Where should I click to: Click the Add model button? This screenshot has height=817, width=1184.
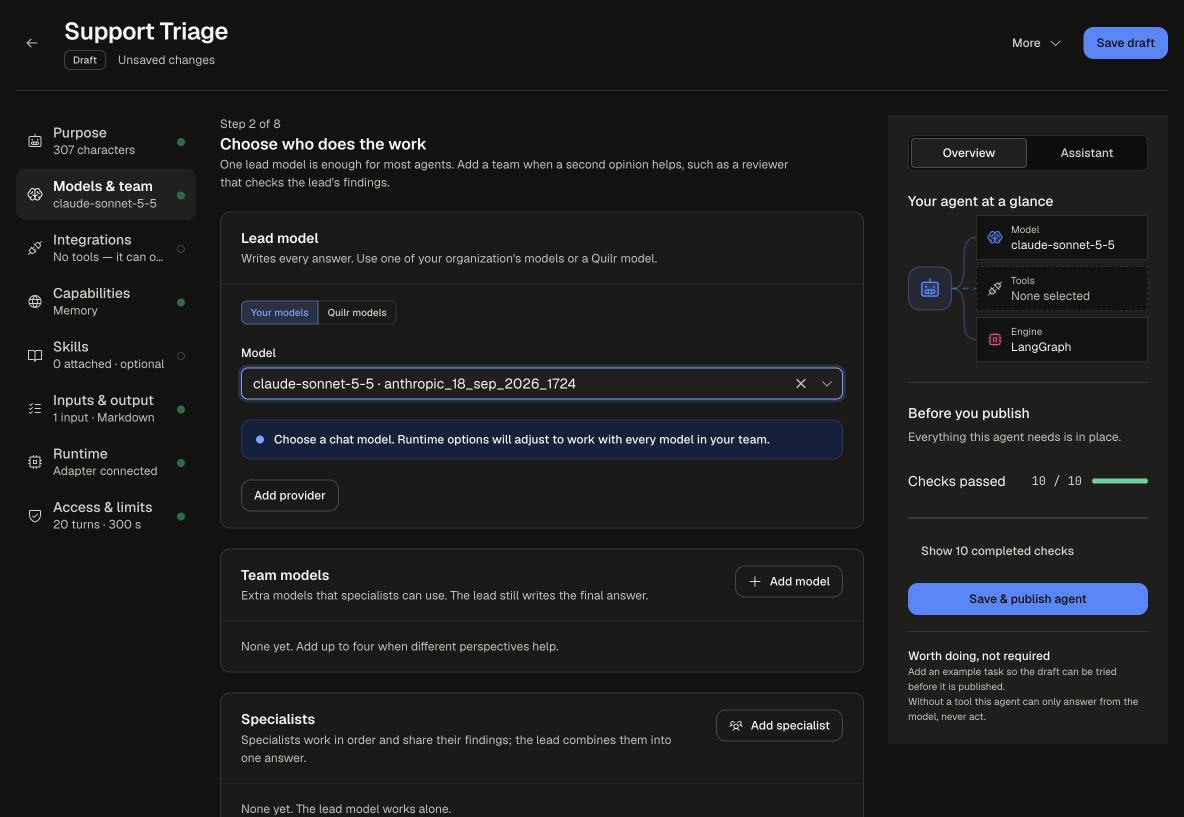788,581
